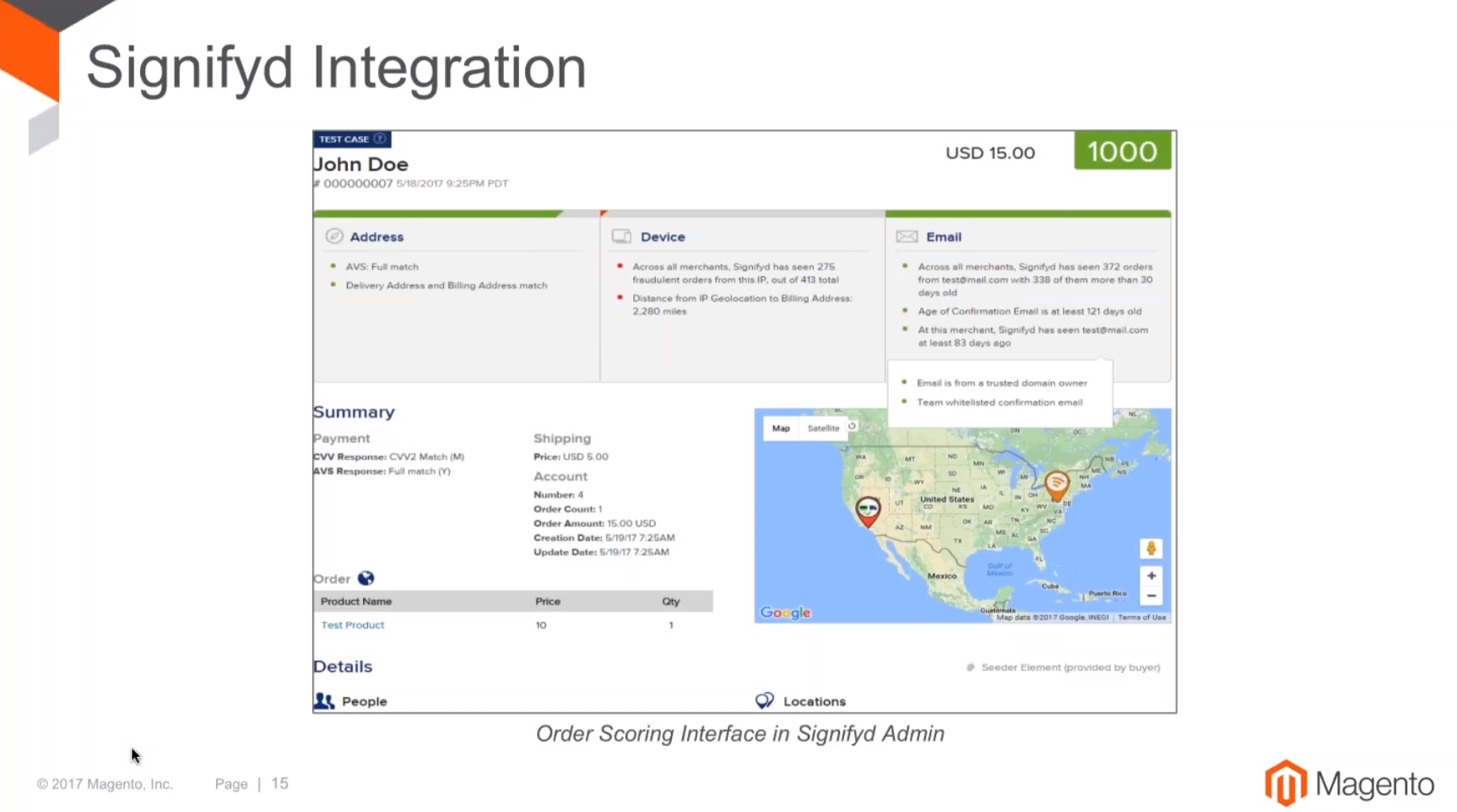Click 'AVS Response: Full match (Y)' line
Screen dimensions: 1457x812
(x=382, y=471)
